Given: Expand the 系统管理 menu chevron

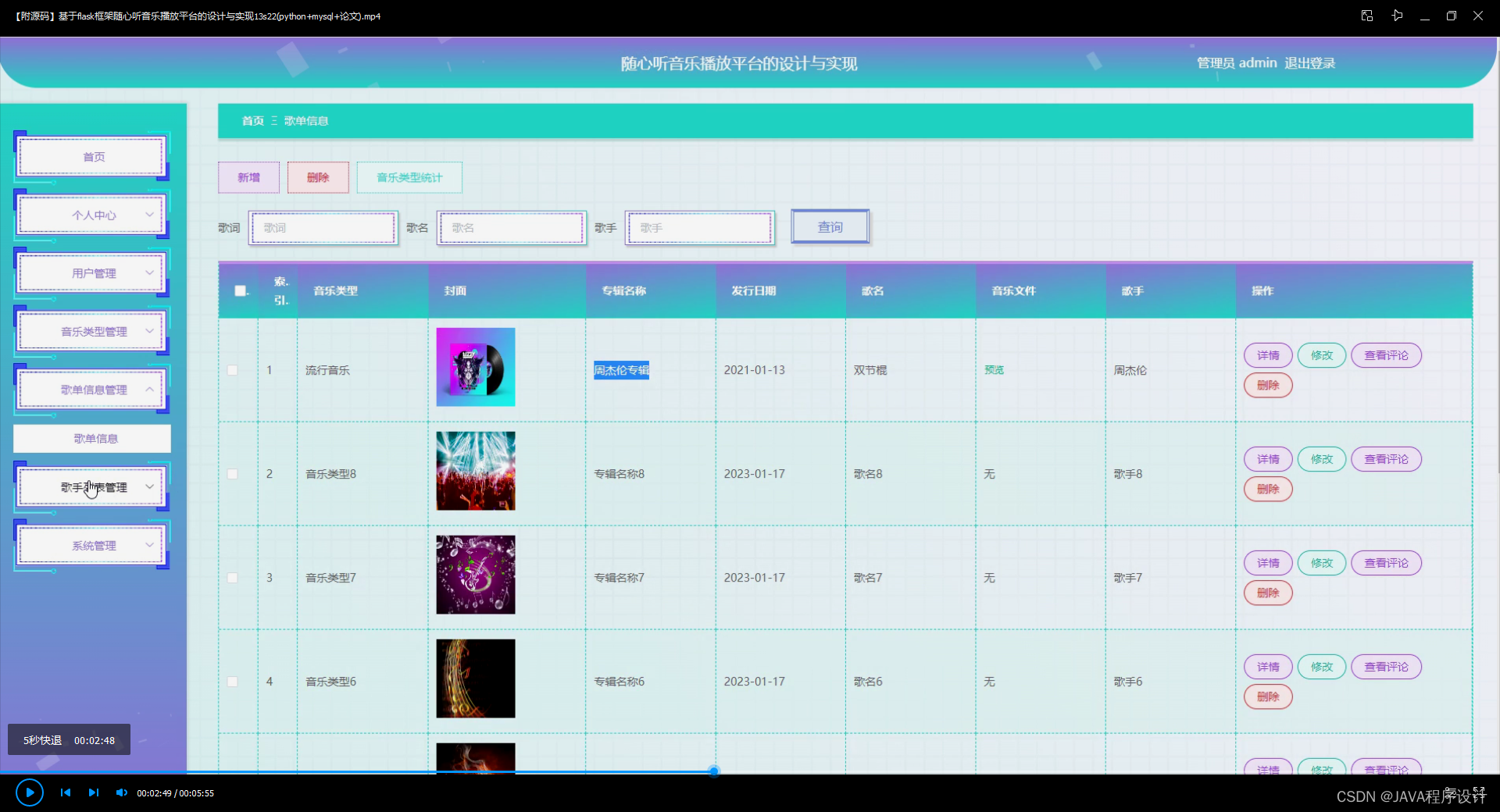Looking at the screenshot, I should point(149,545).
